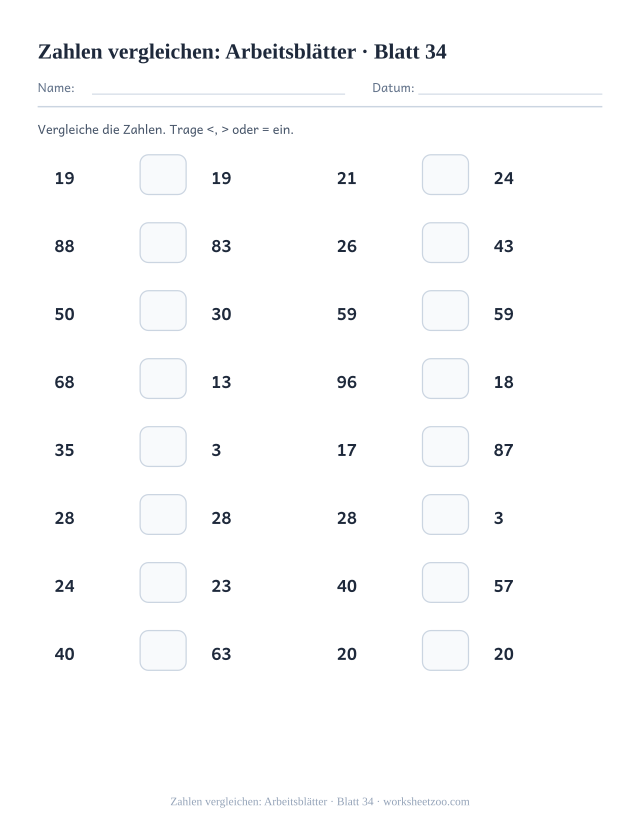This screenshot has width=640, height=829.
Task: Click the Name line field
Action: click(218, 89)
